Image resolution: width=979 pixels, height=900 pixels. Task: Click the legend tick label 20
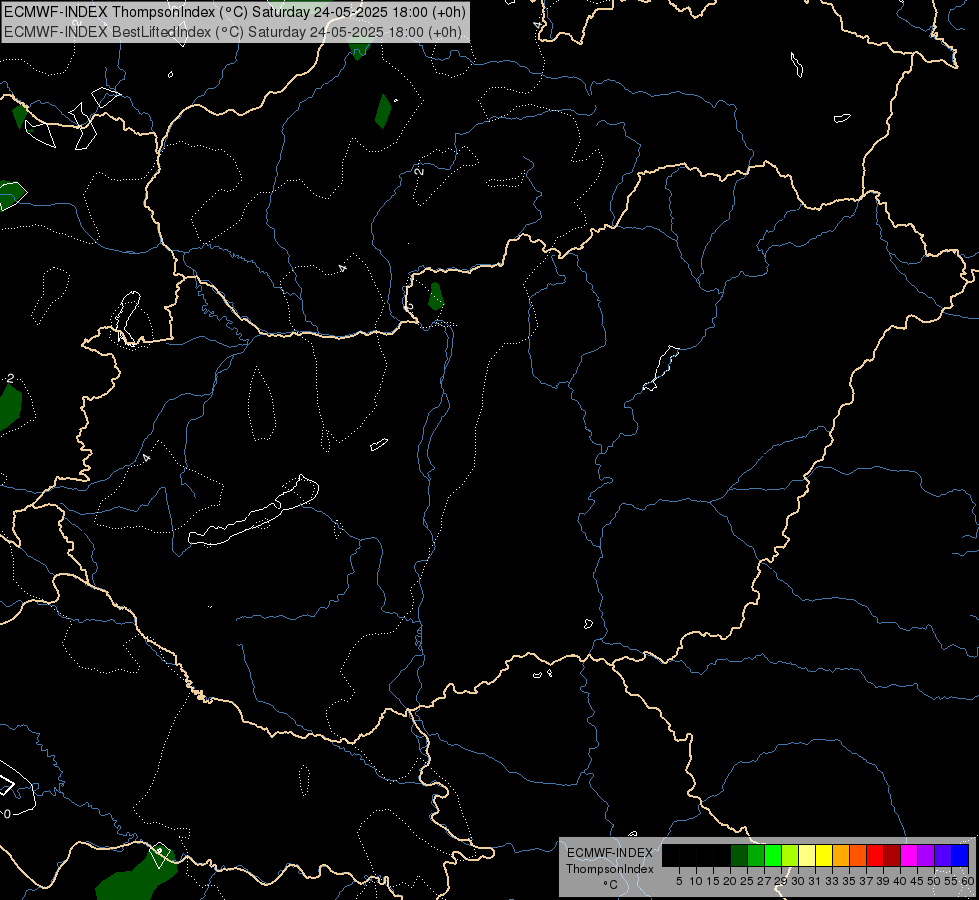730,881
